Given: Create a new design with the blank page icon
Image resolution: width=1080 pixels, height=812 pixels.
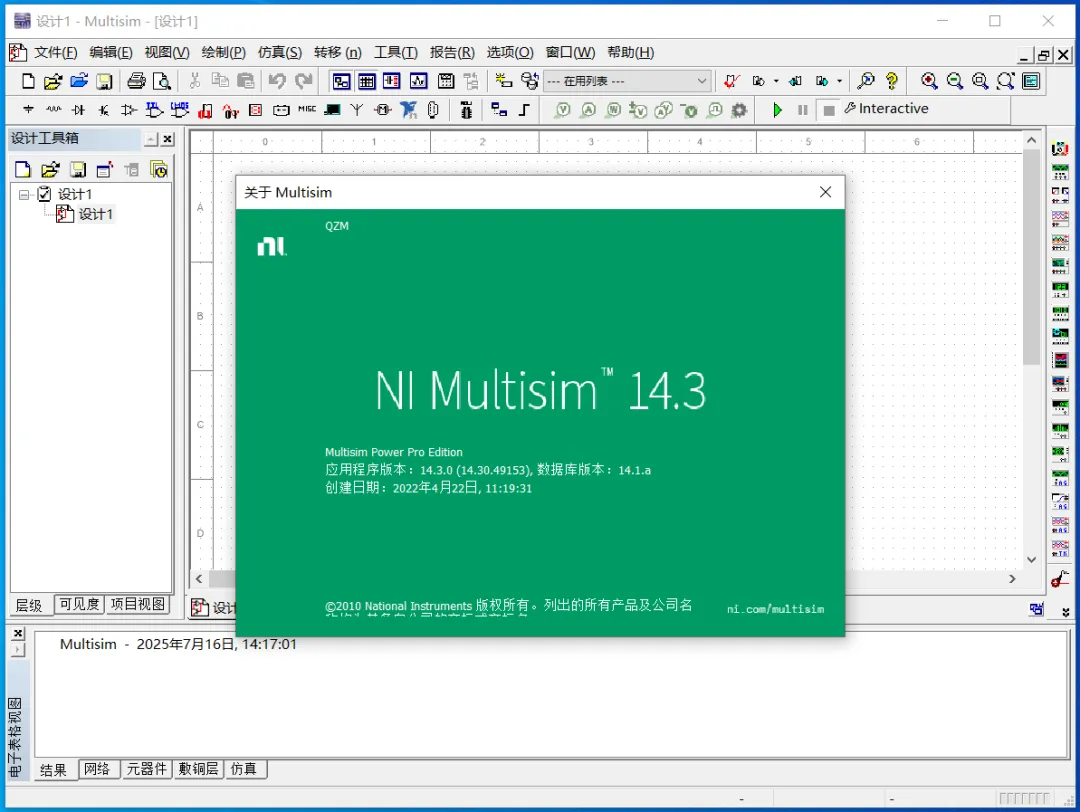Looking at the screenshot, I should click(x=28, y=81).
